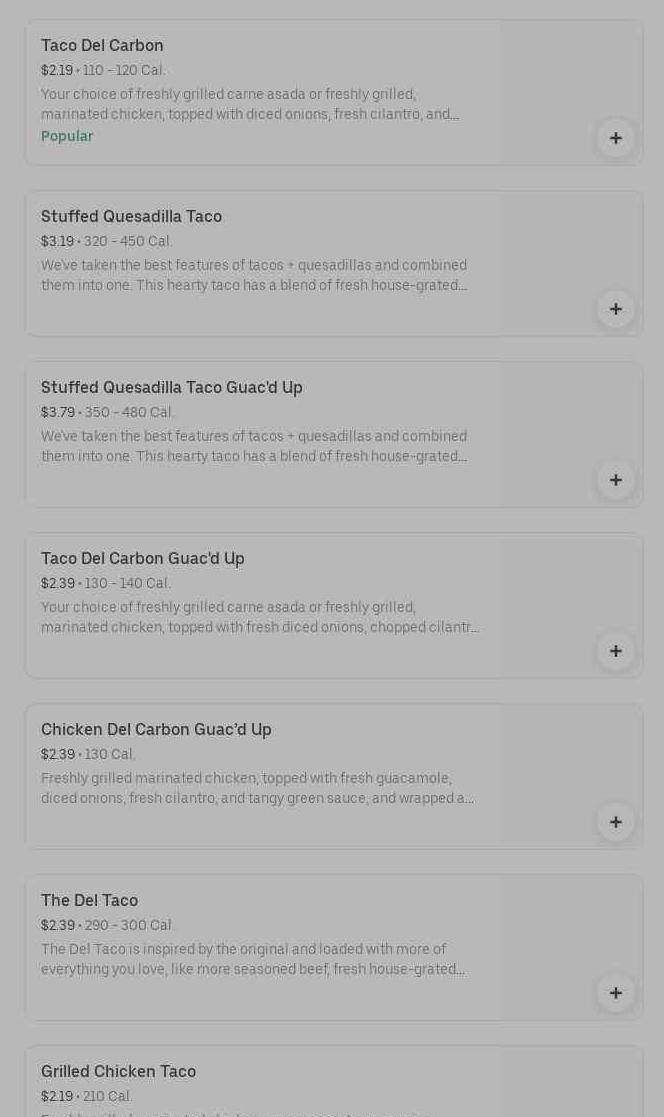Add Taco Del Carbon Guac'd Up to cart
Viewport: 664px width, 1117px height.
coord(615,651)
